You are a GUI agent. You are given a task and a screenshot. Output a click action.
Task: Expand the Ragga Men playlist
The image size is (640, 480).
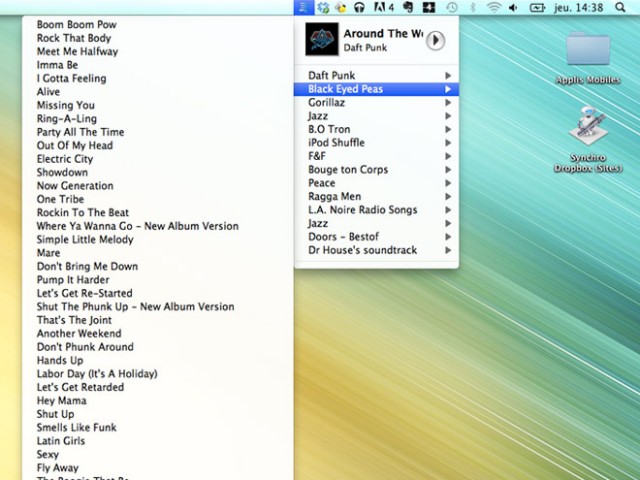[376, 197]
